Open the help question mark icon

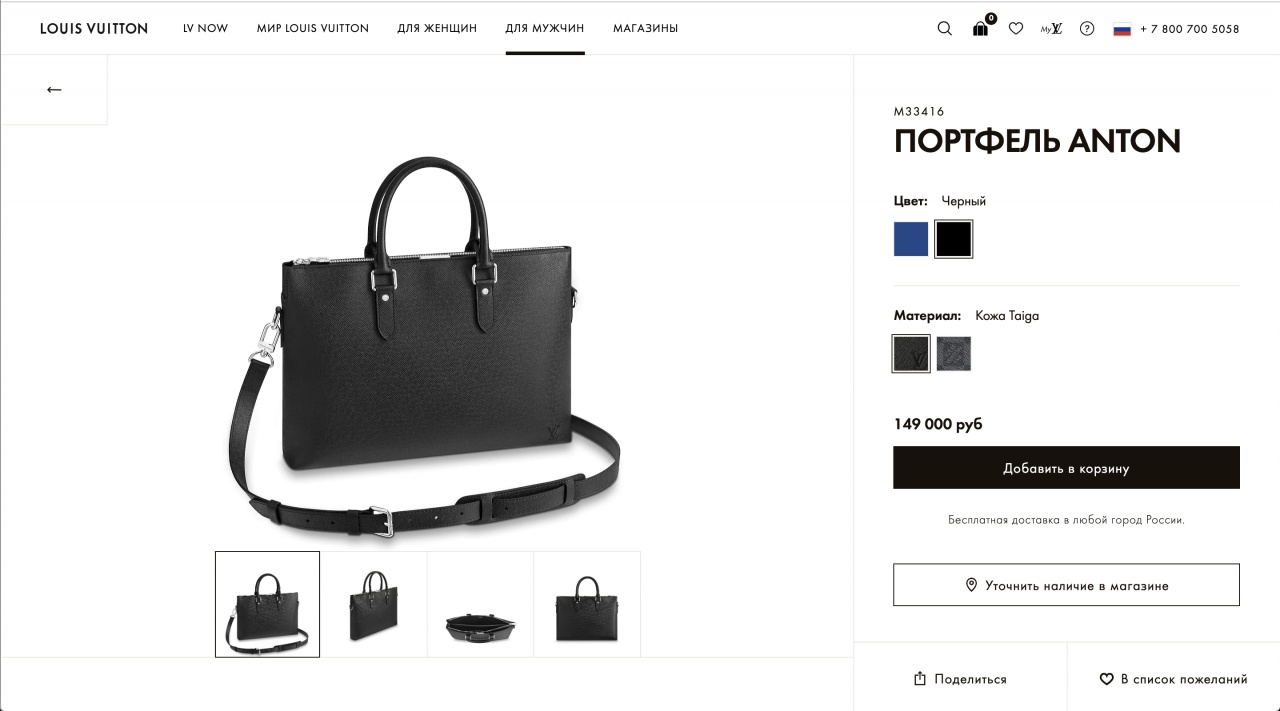[x=1087, y=29]
